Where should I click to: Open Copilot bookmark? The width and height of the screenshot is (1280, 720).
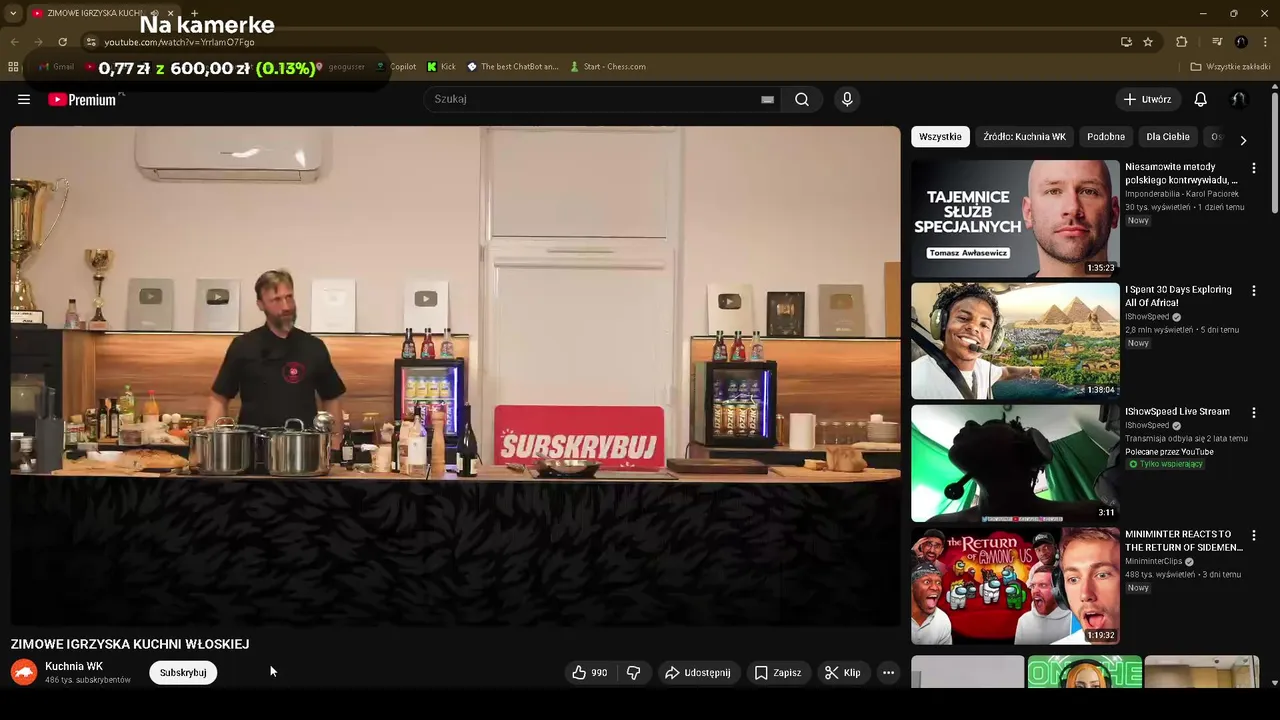pos(396,67)
